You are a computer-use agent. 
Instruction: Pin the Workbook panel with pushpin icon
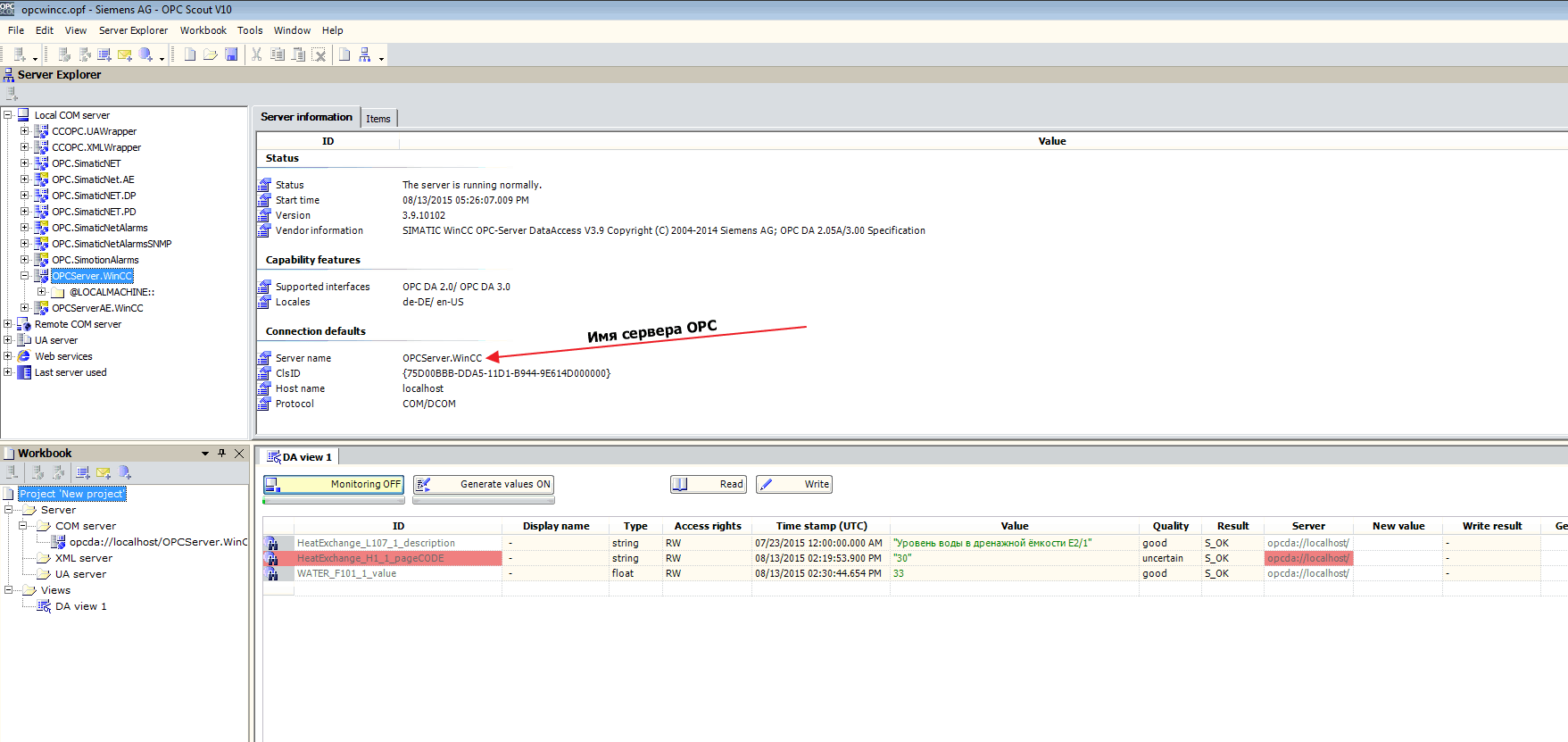coord(222,454)
